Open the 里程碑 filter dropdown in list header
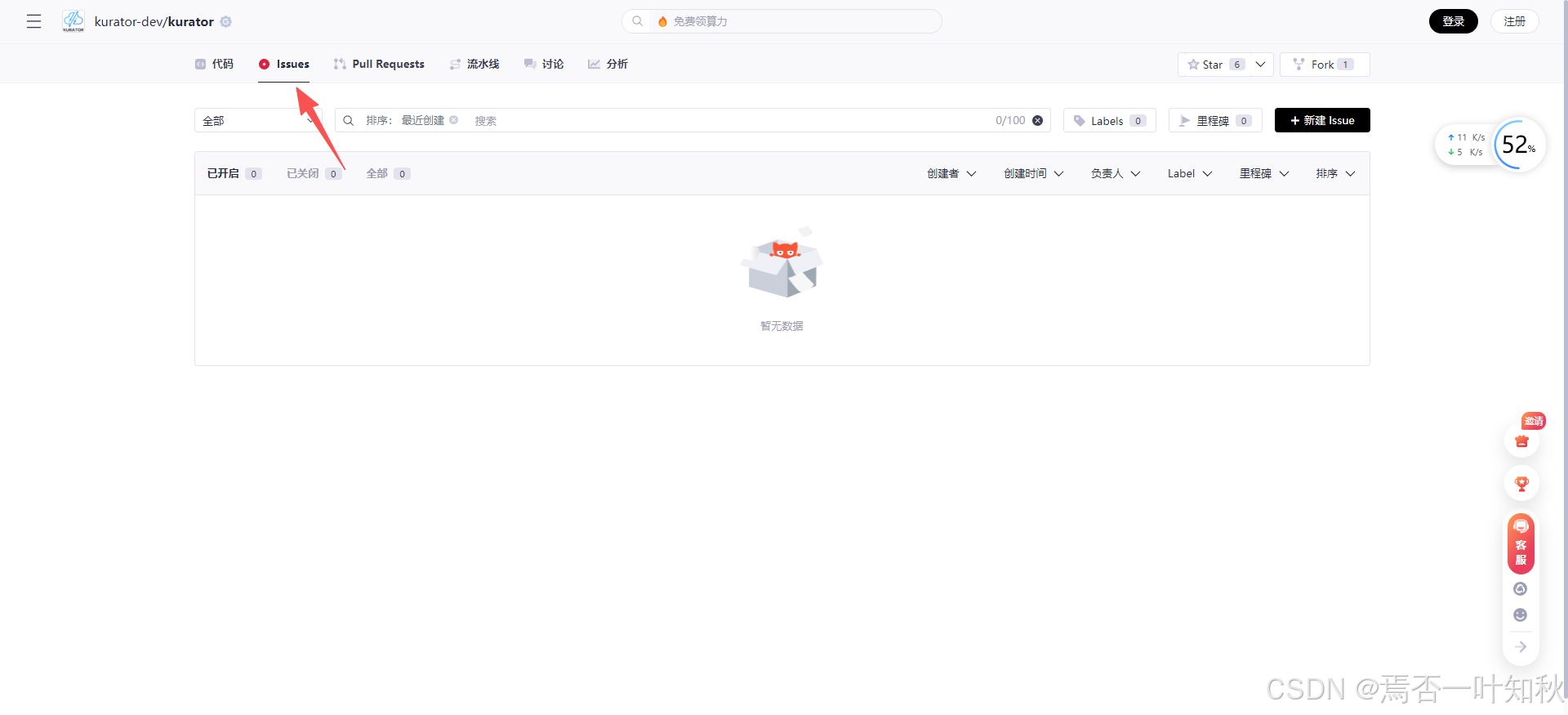This screenshot has width=1568, height=715. coord(1264,173)
